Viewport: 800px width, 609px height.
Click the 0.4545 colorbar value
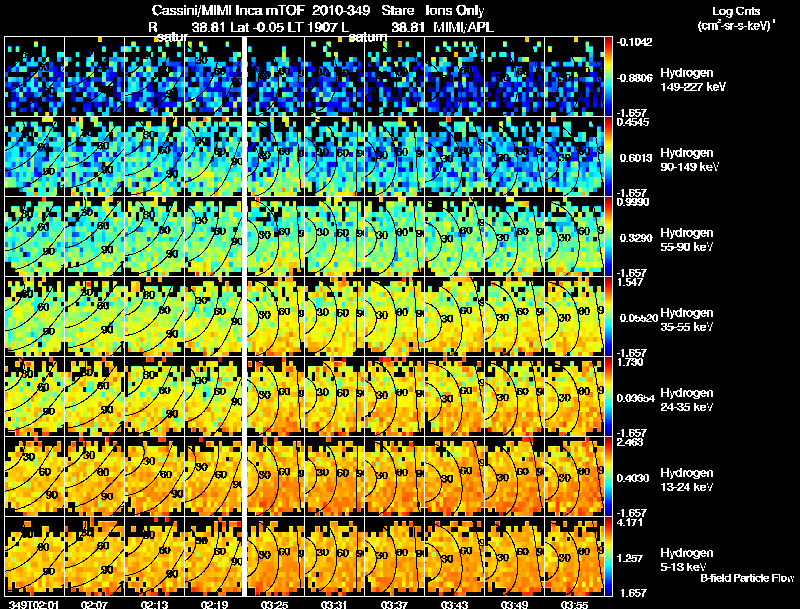click(x=633, y=122)
